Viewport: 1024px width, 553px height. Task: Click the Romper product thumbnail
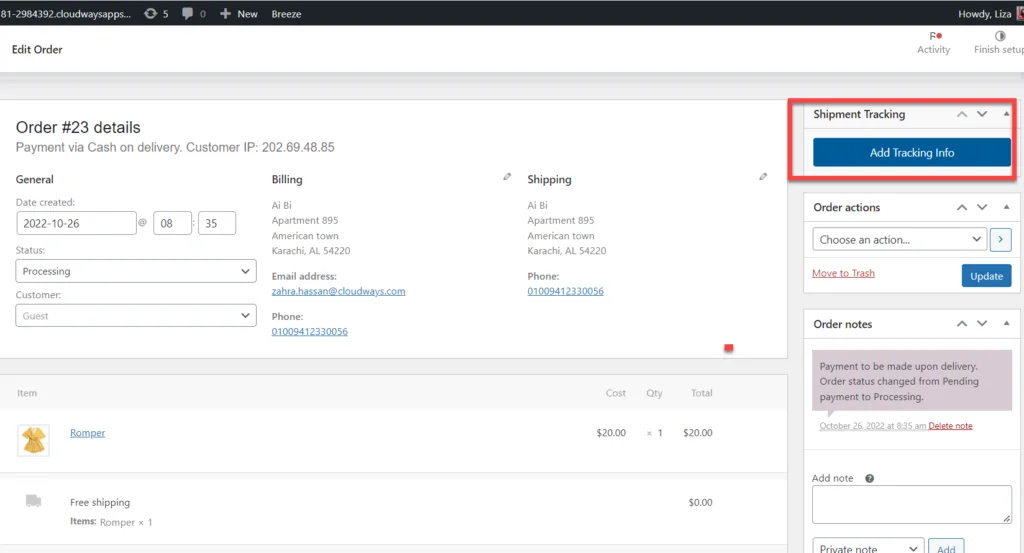pyautogui.click(x=33, y=440)
